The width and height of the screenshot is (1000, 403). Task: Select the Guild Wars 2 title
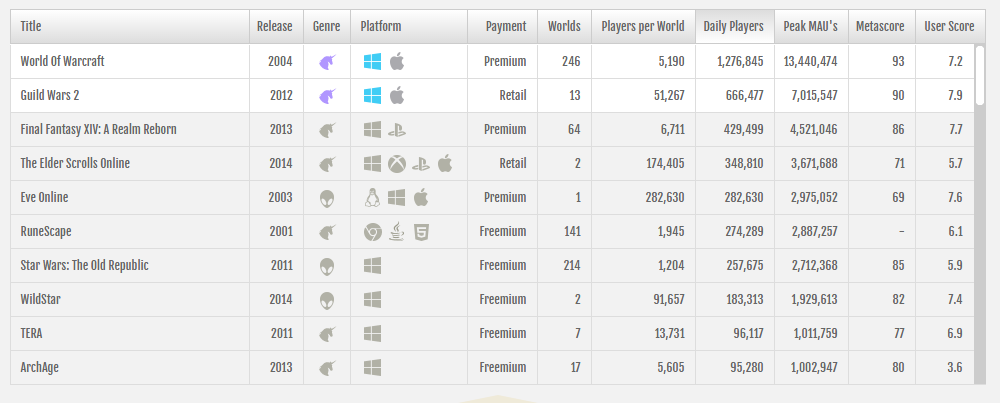tap(50, 96)
